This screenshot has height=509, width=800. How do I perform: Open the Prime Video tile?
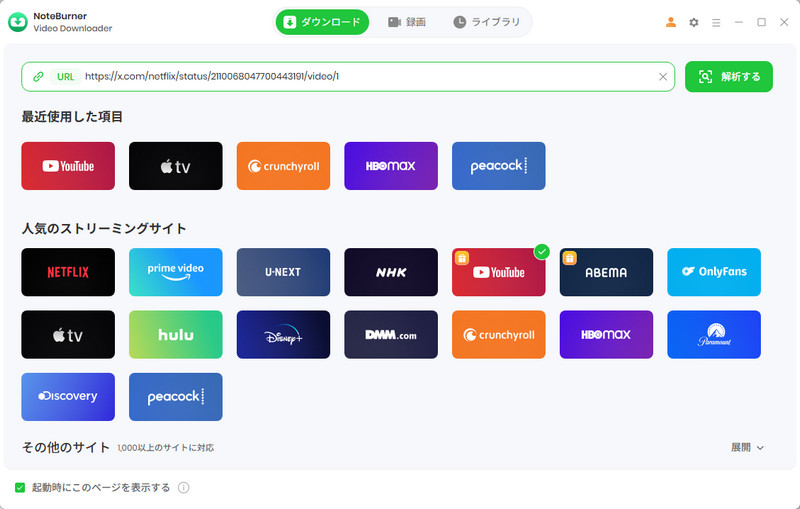pos(176,272)
